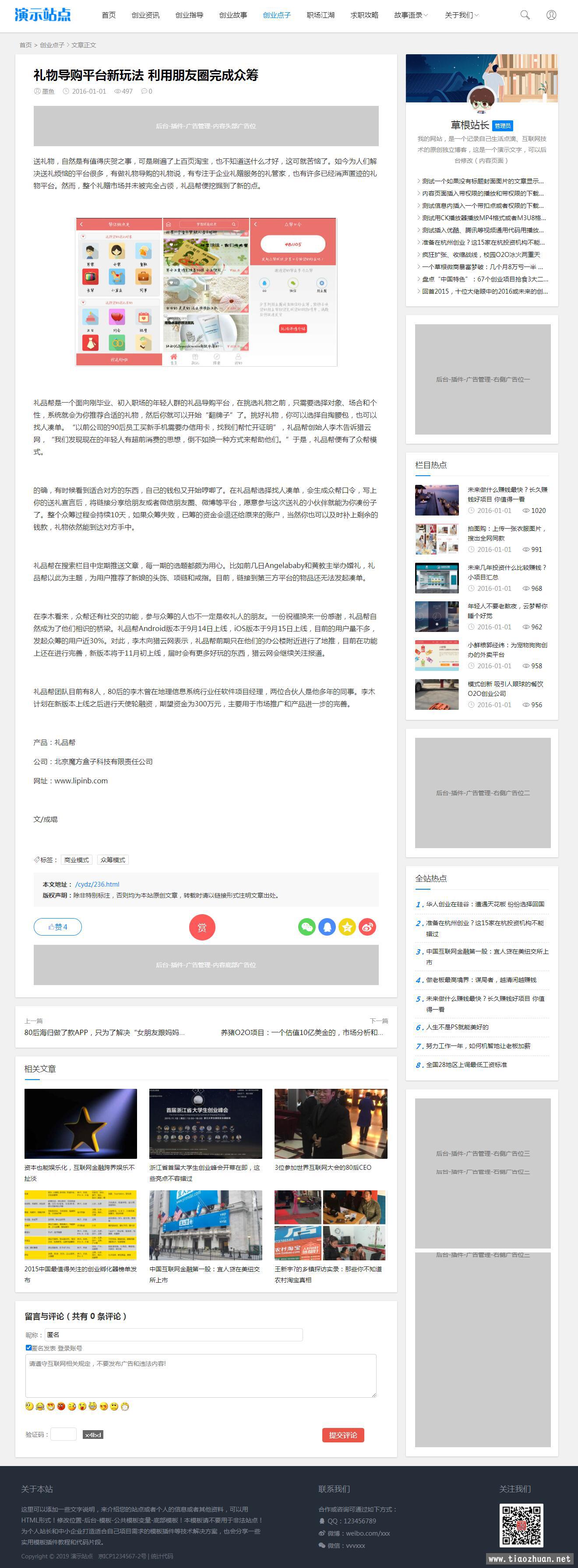This screenshot has width=578, height=1568.
Task: Open the gold star related article thumbnail
Action: click(81, 1124)
